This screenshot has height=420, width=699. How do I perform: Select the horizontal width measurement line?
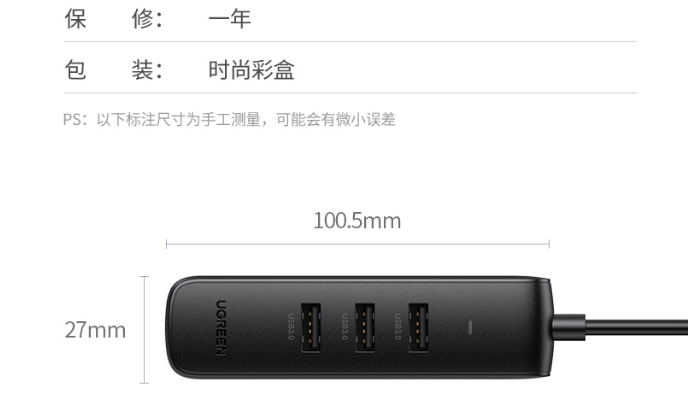click(358, 244)
